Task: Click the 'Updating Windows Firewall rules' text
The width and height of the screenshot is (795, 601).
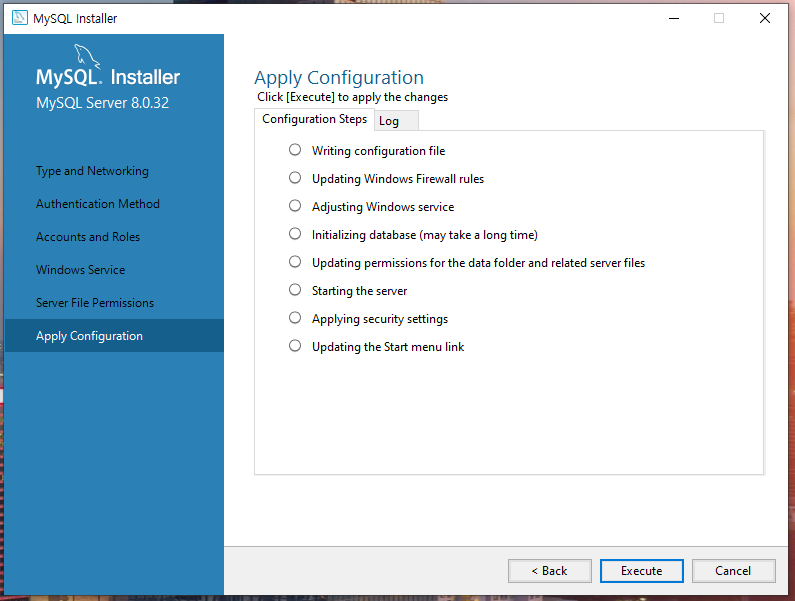Action: [398, 179]
